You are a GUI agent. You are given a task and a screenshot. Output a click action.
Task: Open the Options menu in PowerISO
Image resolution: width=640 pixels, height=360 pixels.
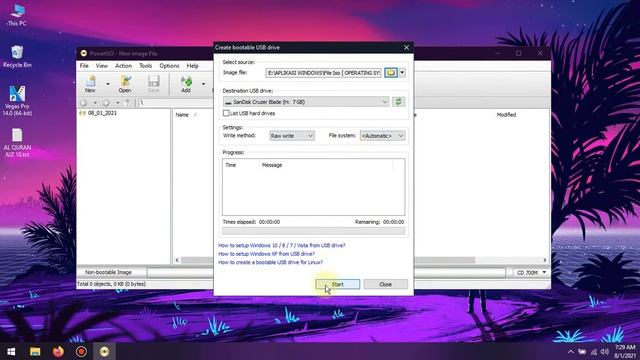[x=169, y=66]
